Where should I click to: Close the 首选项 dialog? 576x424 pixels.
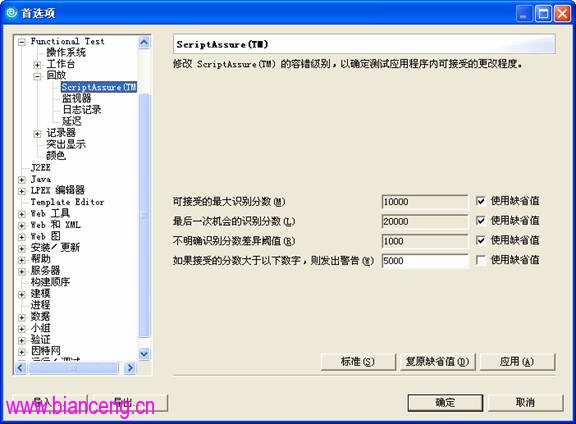[562, 14]
